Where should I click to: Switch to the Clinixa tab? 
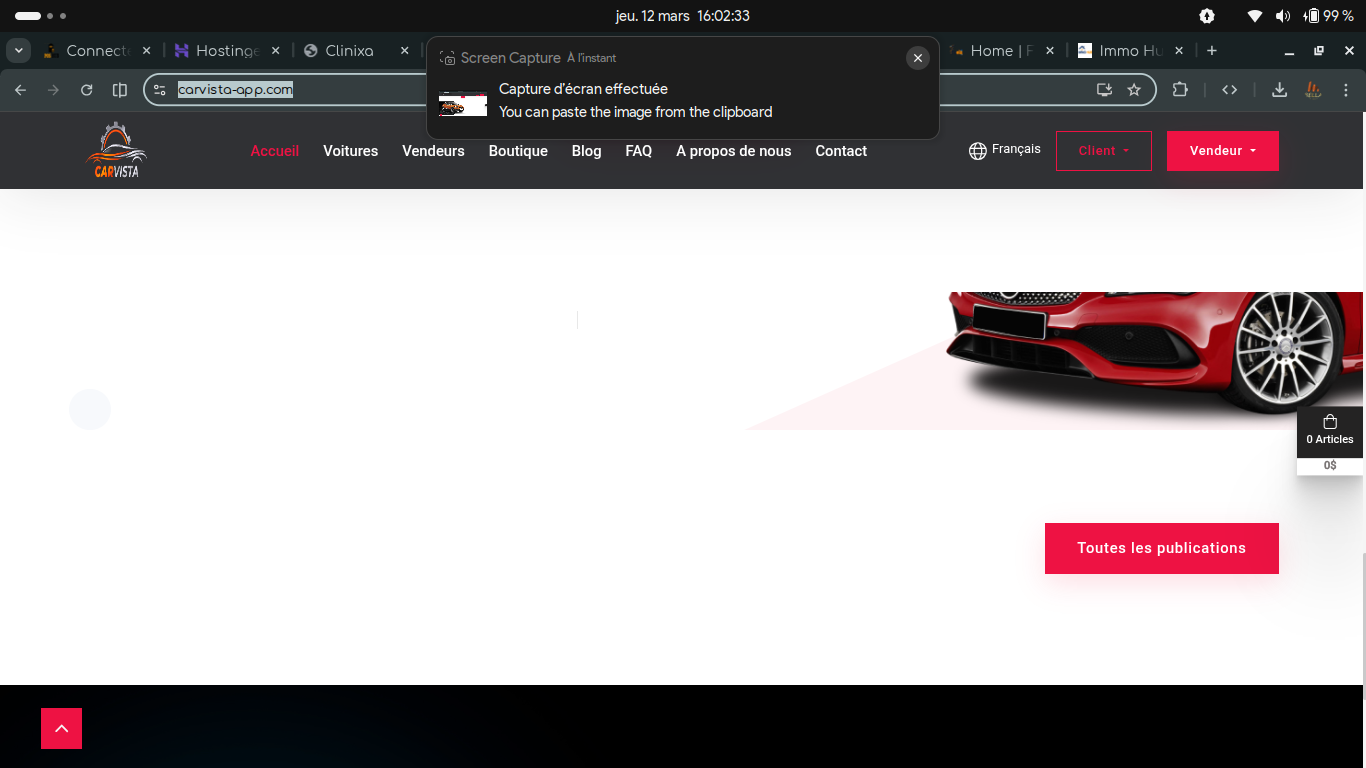tap(349, 51)
